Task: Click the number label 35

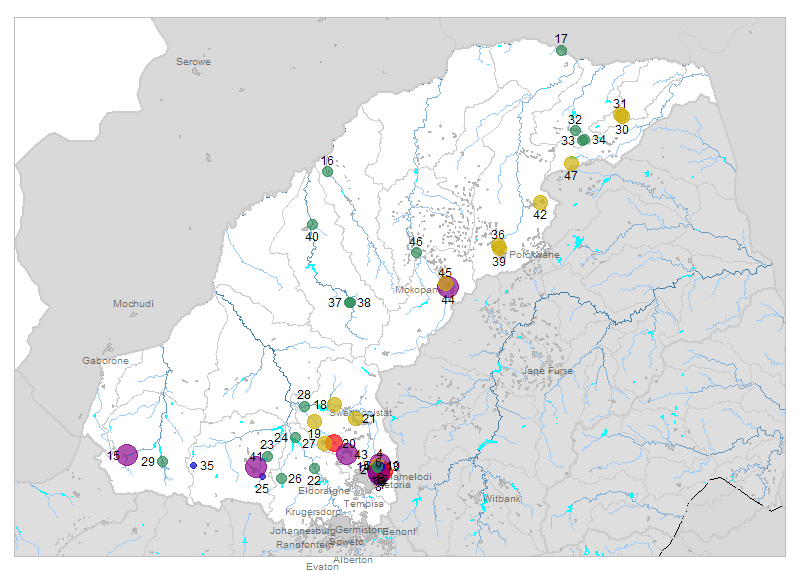Action: pos(207,465)
